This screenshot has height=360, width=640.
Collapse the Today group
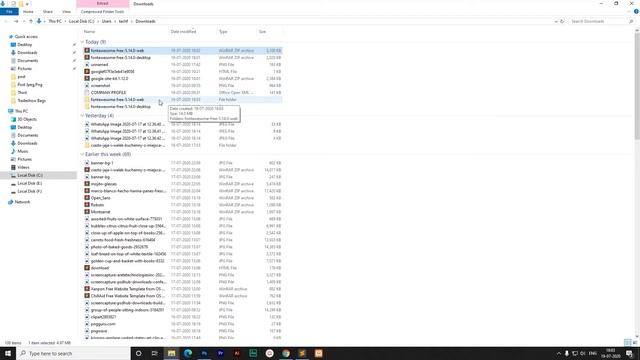coord(82,42)
